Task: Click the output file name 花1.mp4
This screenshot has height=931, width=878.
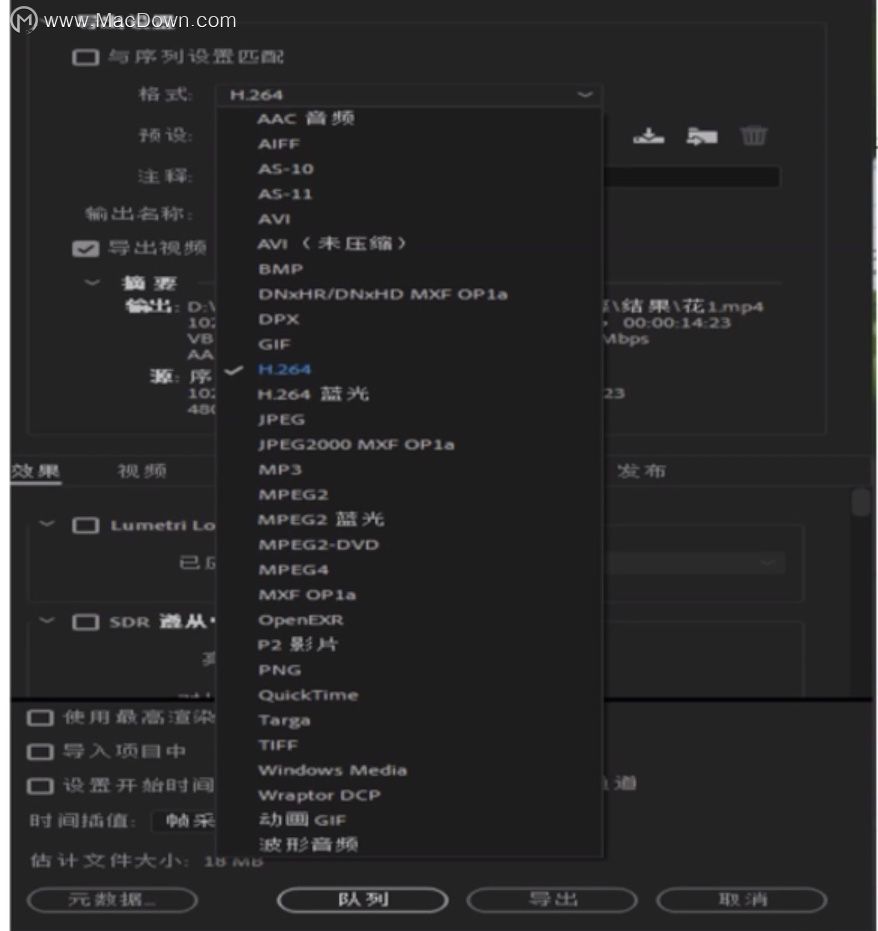Action: [723, 307]
